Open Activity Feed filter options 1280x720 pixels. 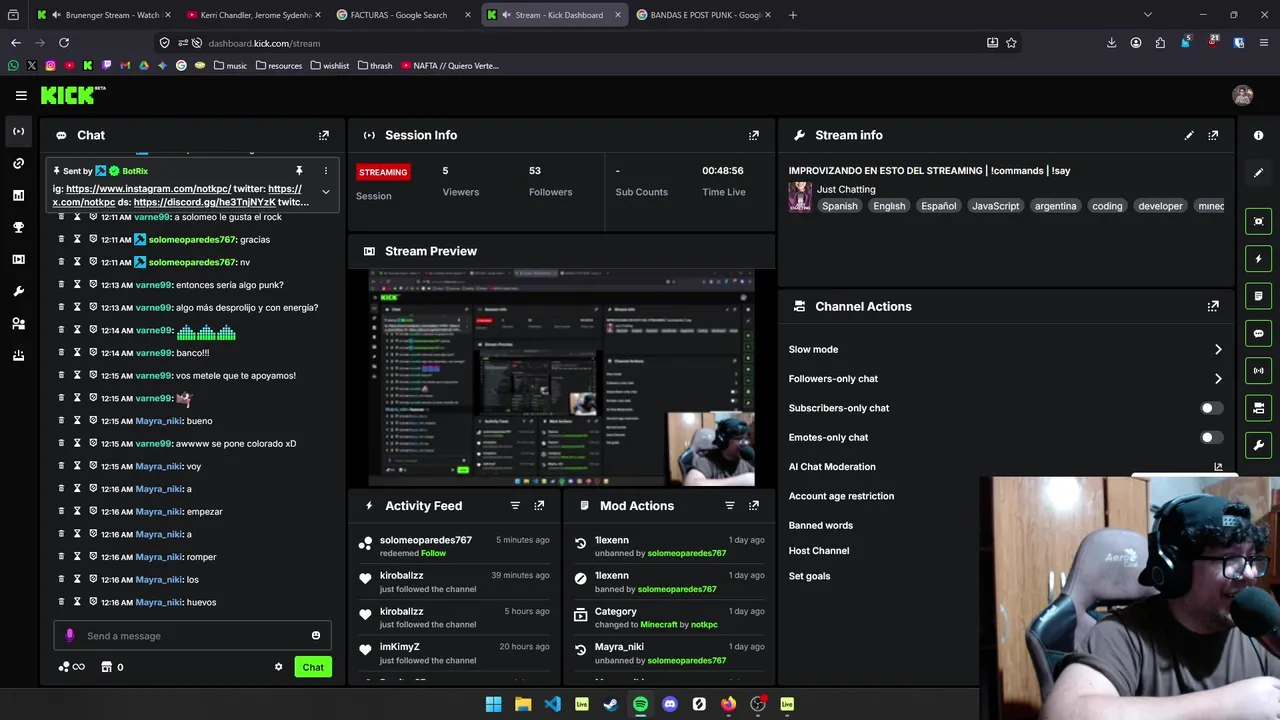click(515, 506)
